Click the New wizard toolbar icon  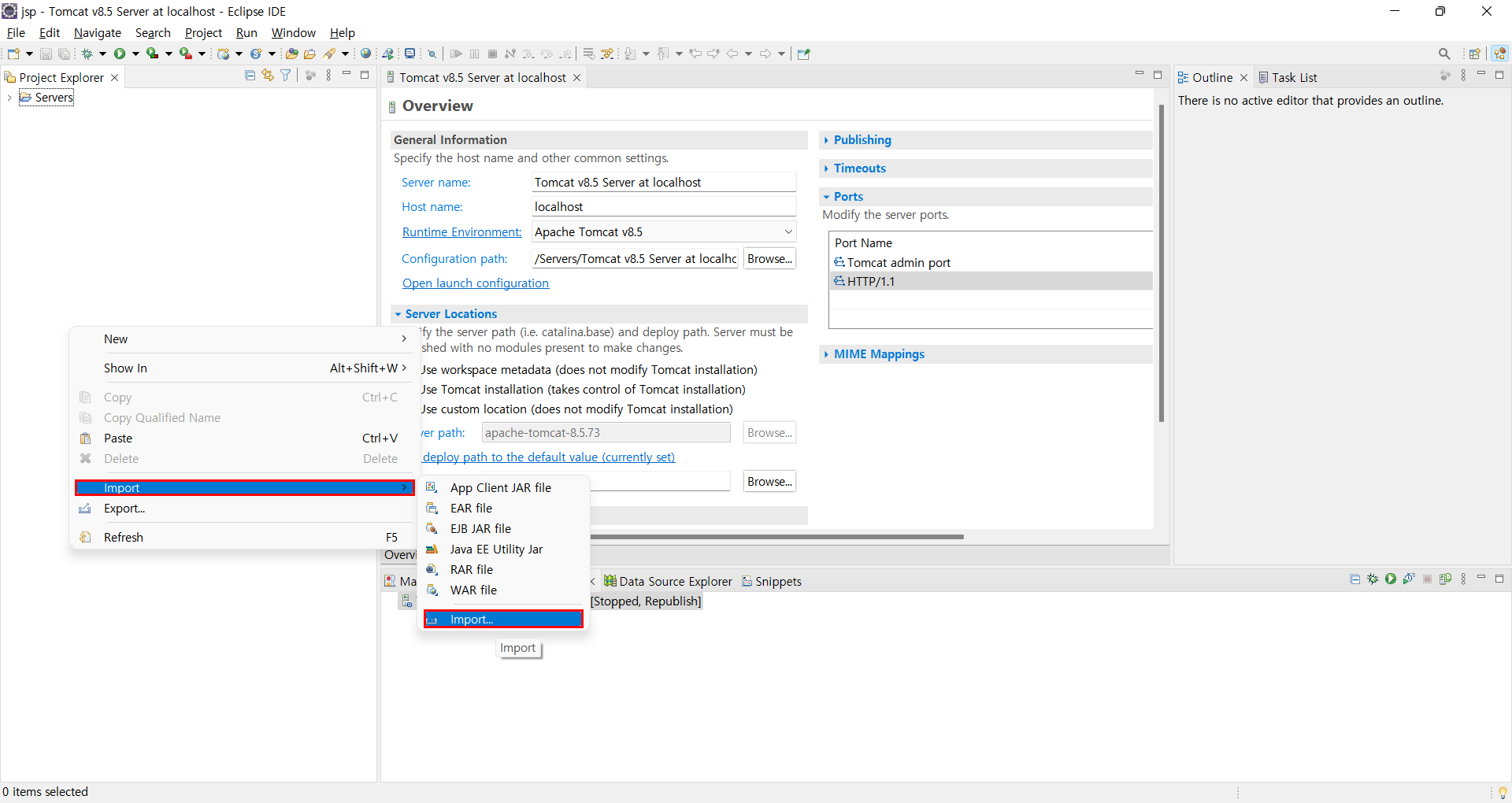pos(13,54)
